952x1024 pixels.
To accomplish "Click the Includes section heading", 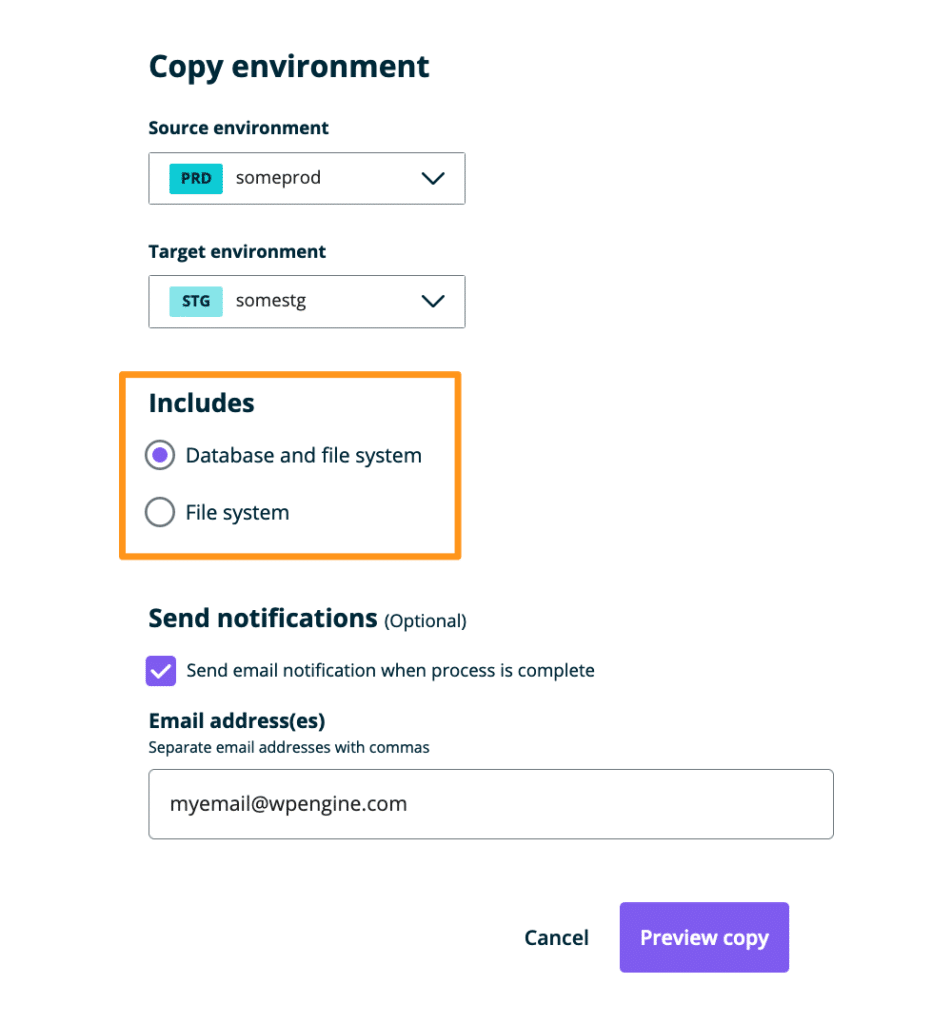I will click(201, 403).
